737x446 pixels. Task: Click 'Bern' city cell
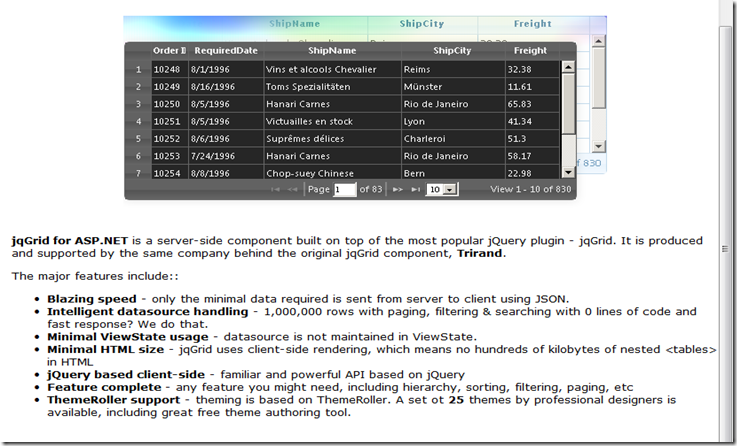(x=453, y=172)
